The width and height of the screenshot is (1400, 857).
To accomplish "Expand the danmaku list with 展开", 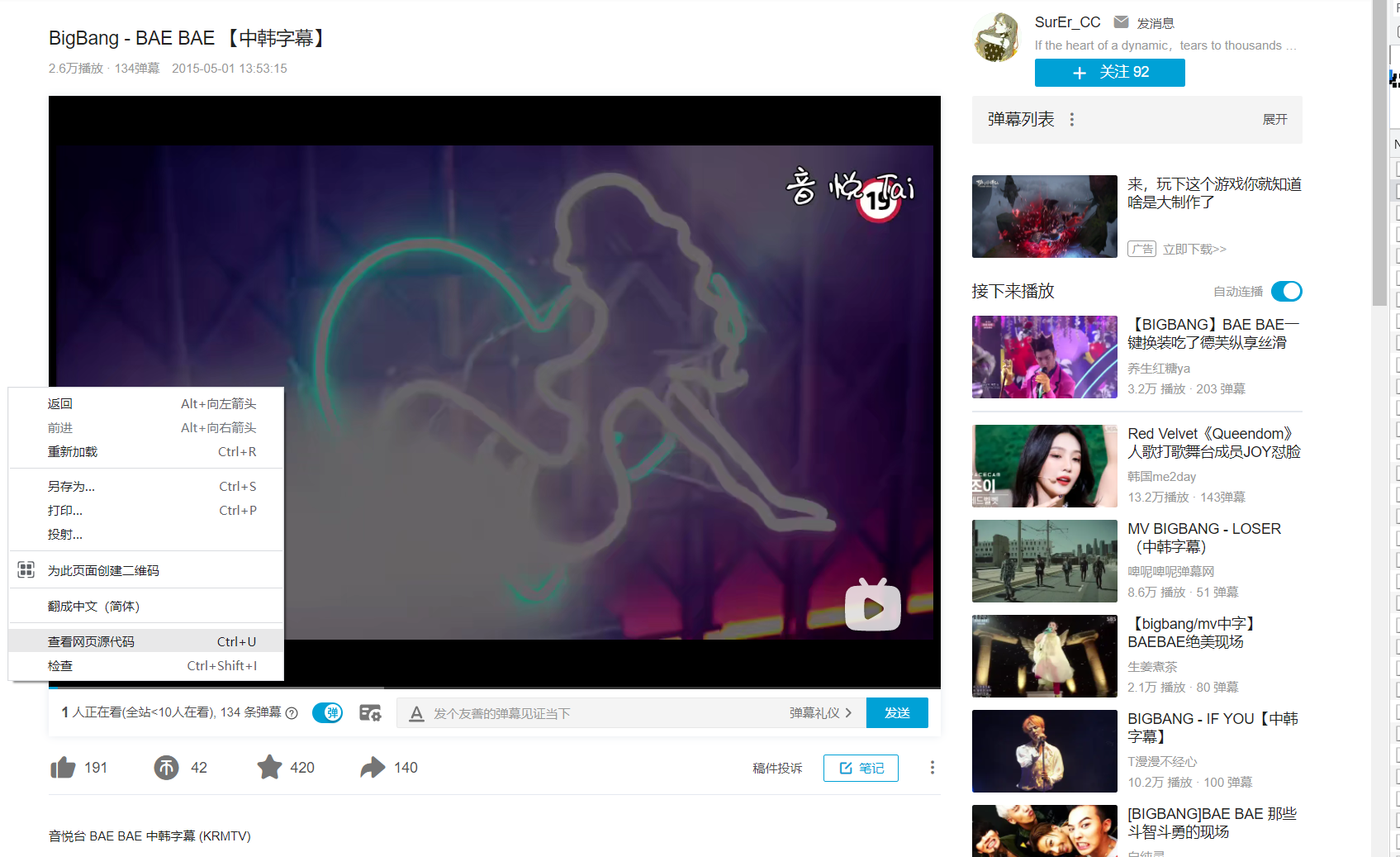I will pos(1274,120).
